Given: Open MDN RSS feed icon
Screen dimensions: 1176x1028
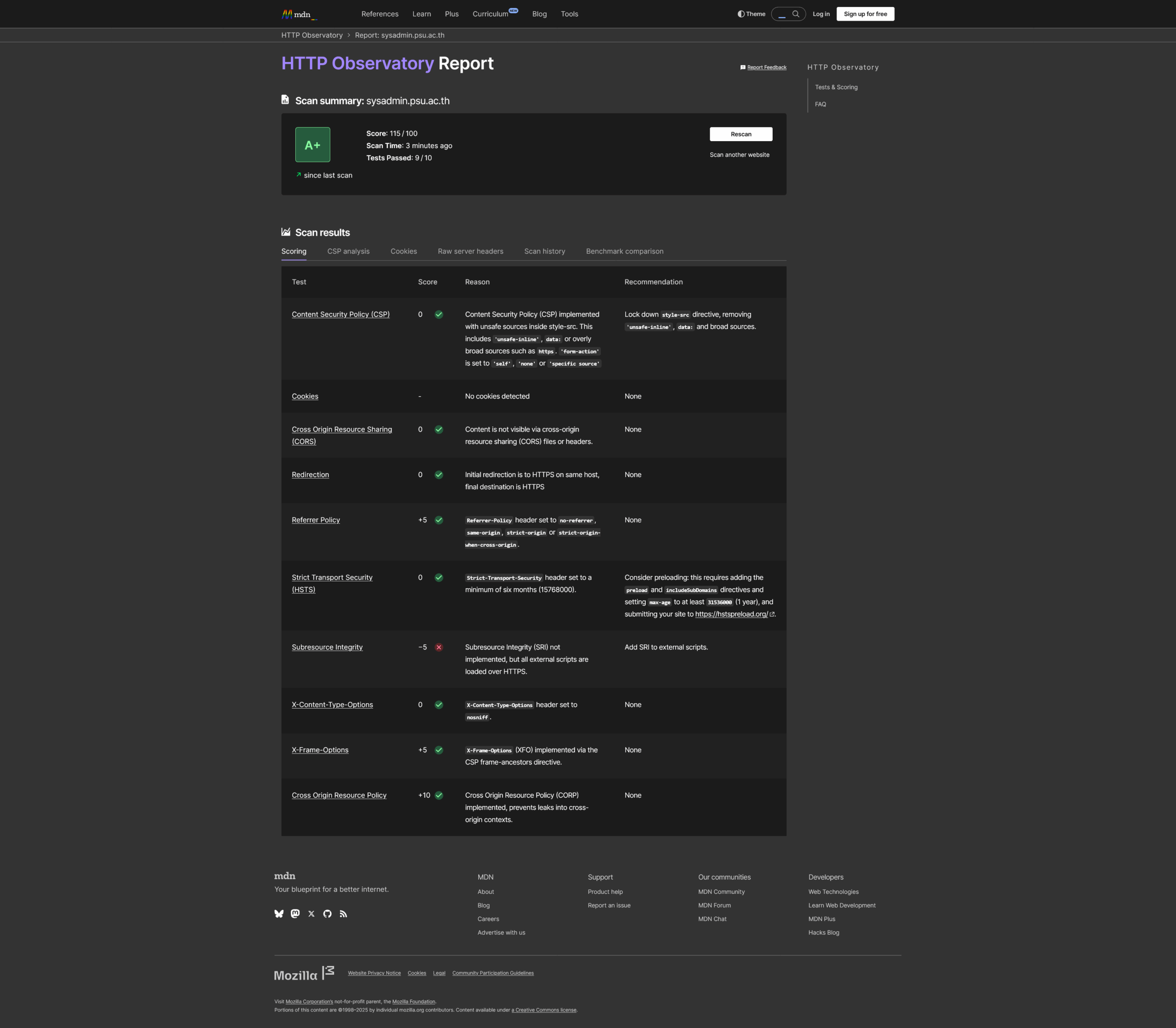Looking at the screenshot, I should 344,914.
